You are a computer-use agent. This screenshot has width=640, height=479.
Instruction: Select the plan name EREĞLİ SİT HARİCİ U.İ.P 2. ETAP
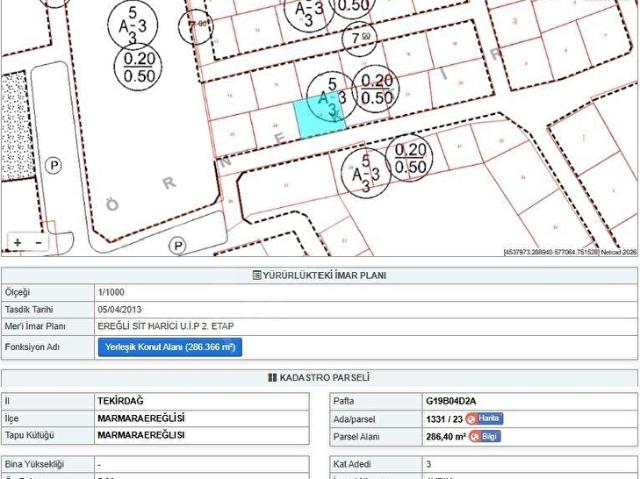pyautogui.click(x=166, y=326)
